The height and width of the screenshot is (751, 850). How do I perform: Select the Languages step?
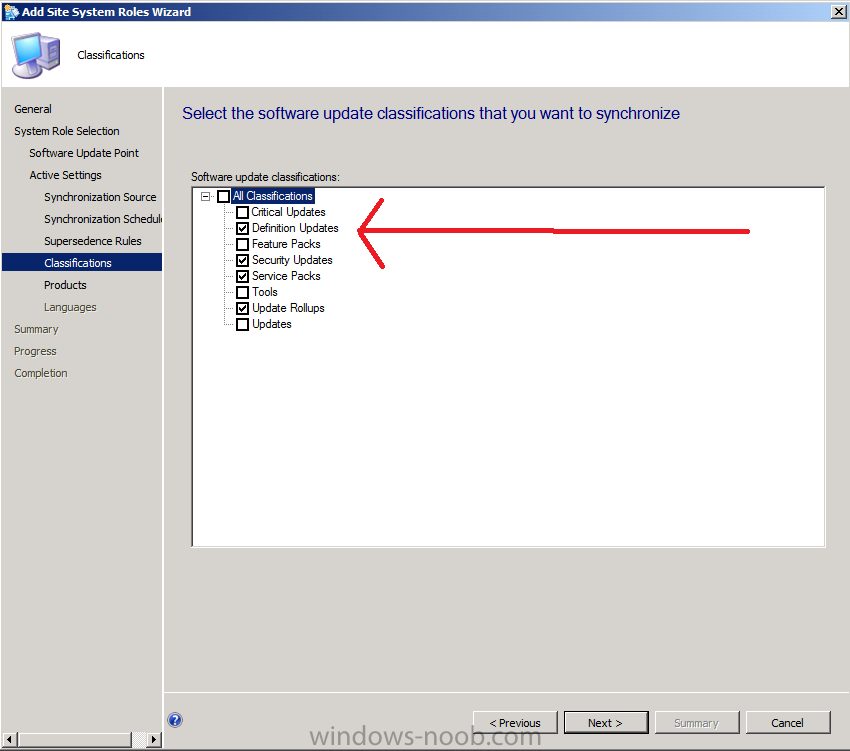[70, 307]
